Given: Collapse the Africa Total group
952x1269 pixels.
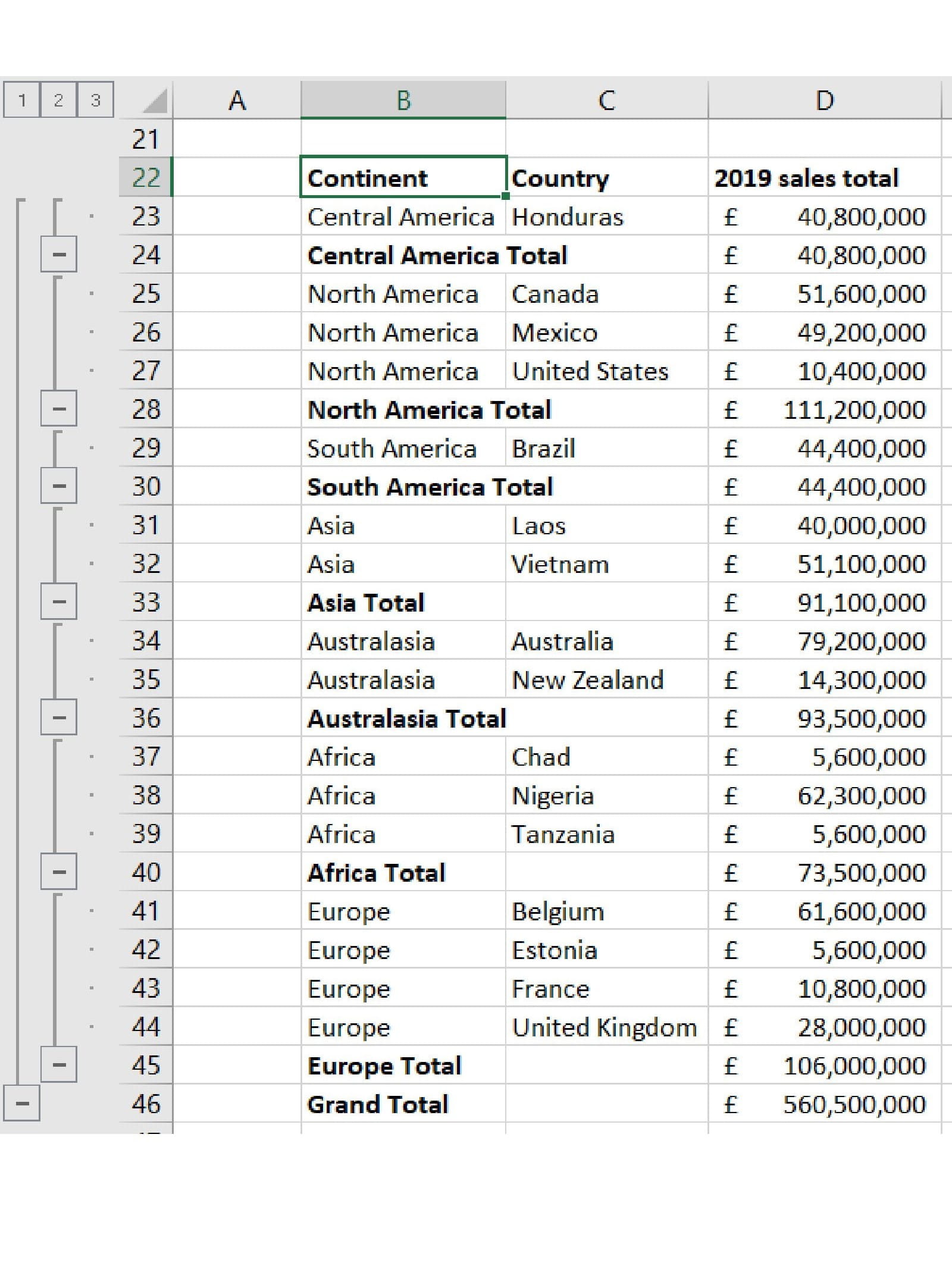Looking at the screenshot, I should (58, 872).
